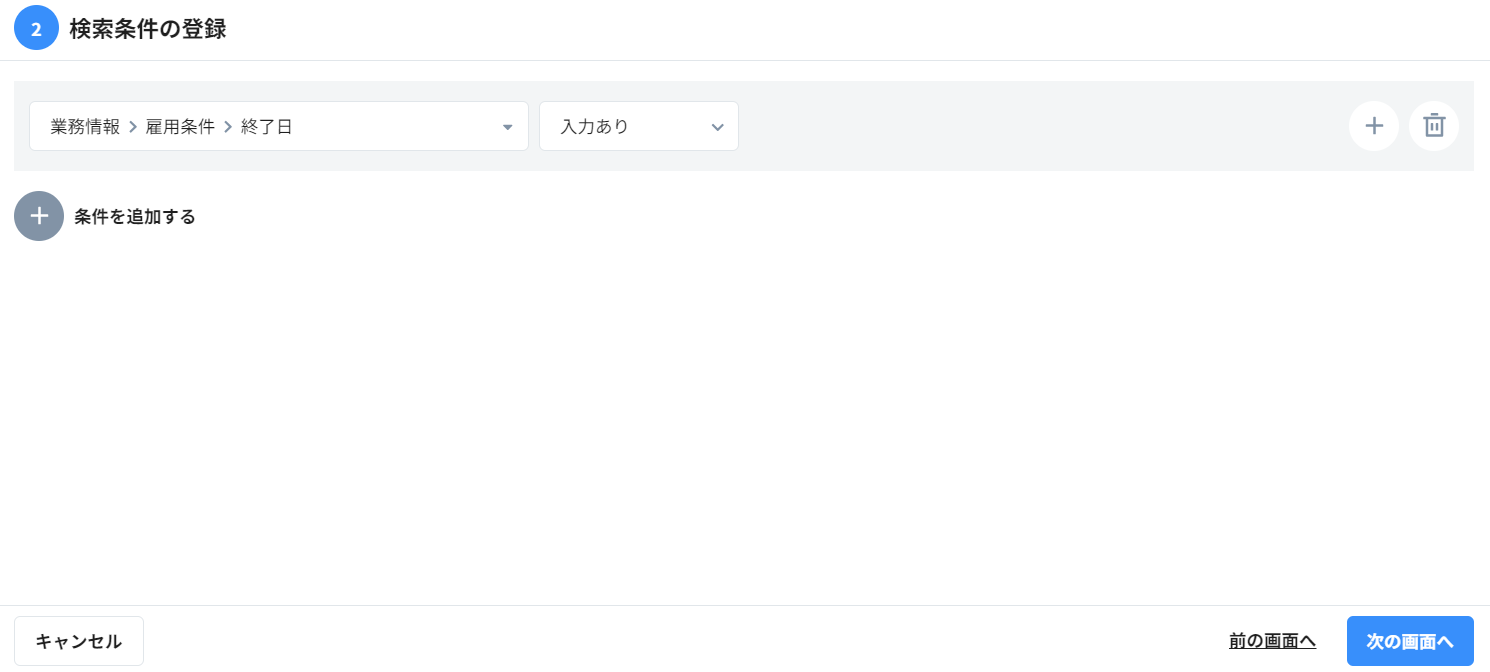The image size is (1490, 672).
Task: Click the 条件を追加する label
Action: tap(135, 216)
